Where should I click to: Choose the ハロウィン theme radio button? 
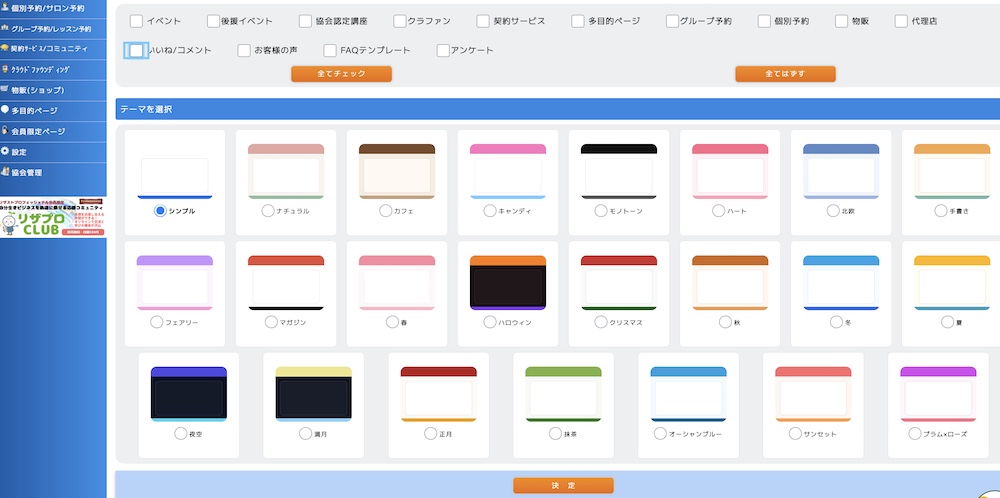click(x=490, y=322)
